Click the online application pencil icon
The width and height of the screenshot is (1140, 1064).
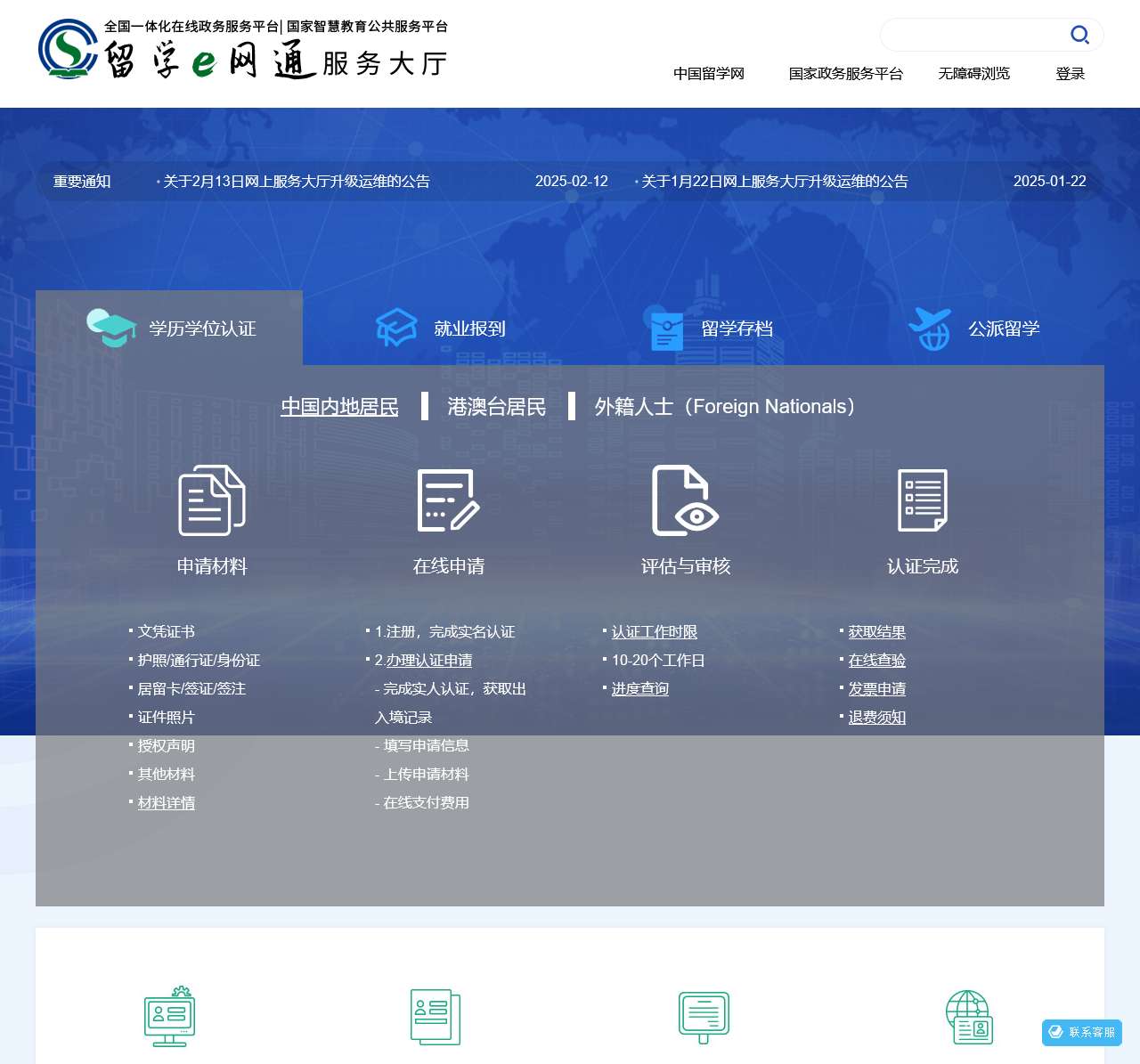tap(449, 500)
